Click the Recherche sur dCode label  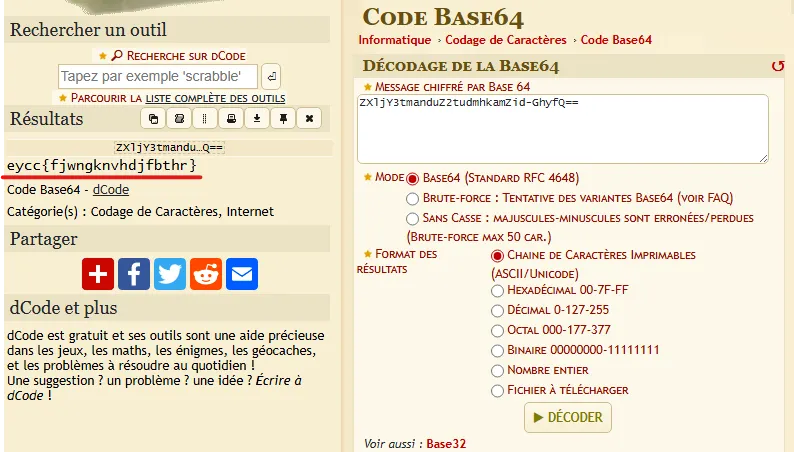click(186, 56)
